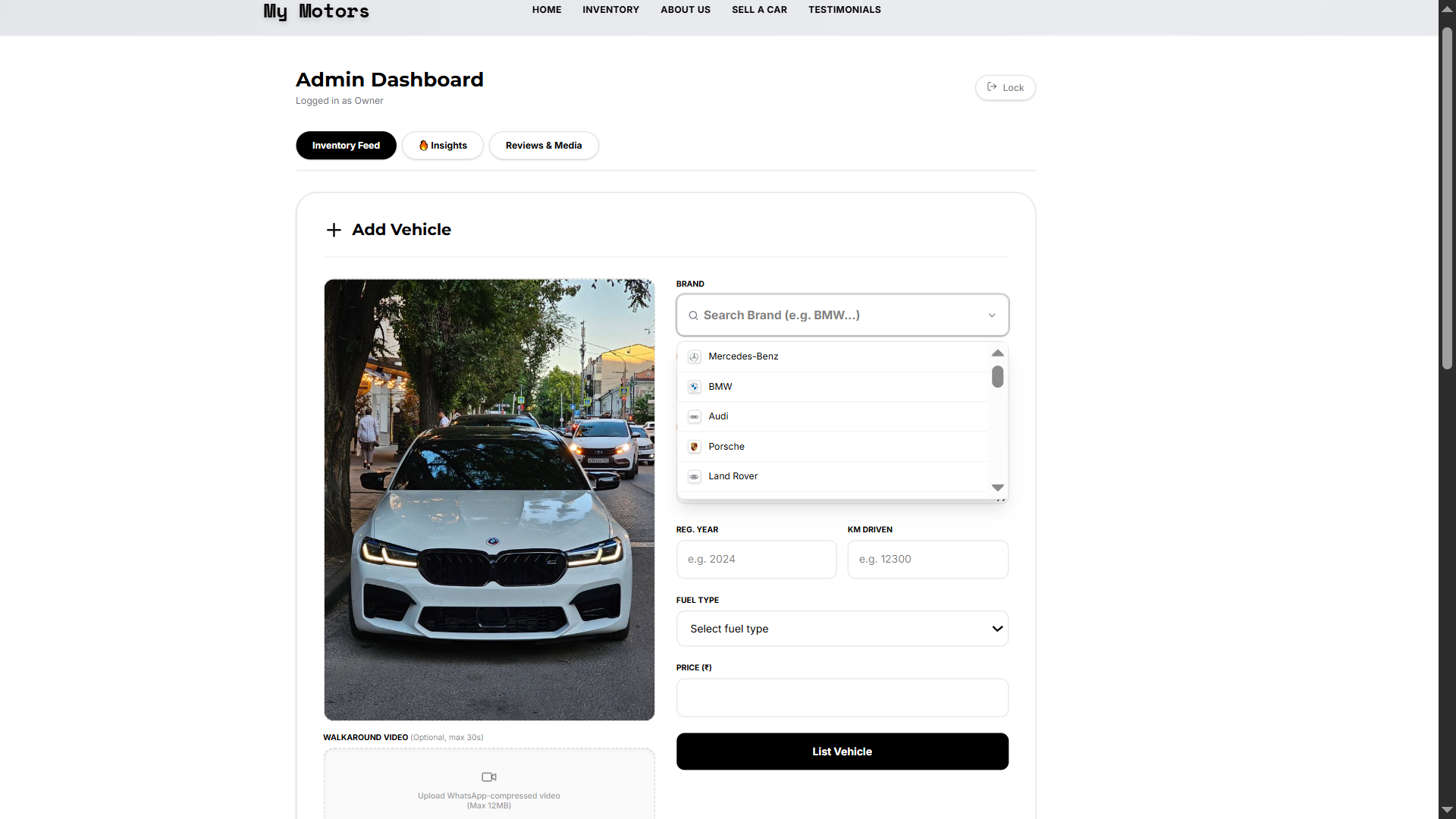Screen dimensions: 1456x819
Task: Click brand list scroll-up arrow
Action: click(998, 353)
